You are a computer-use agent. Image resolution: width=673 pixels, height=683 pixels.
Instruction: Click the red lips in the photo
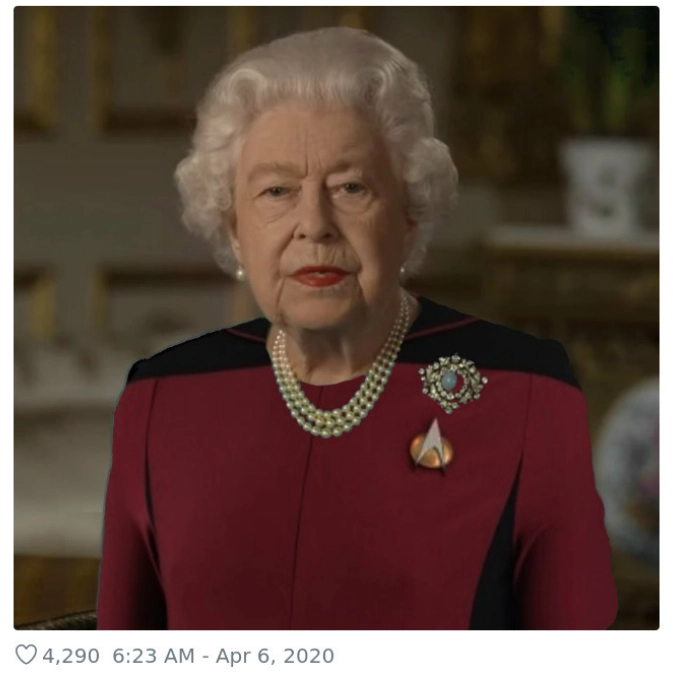tap(321, 276)
